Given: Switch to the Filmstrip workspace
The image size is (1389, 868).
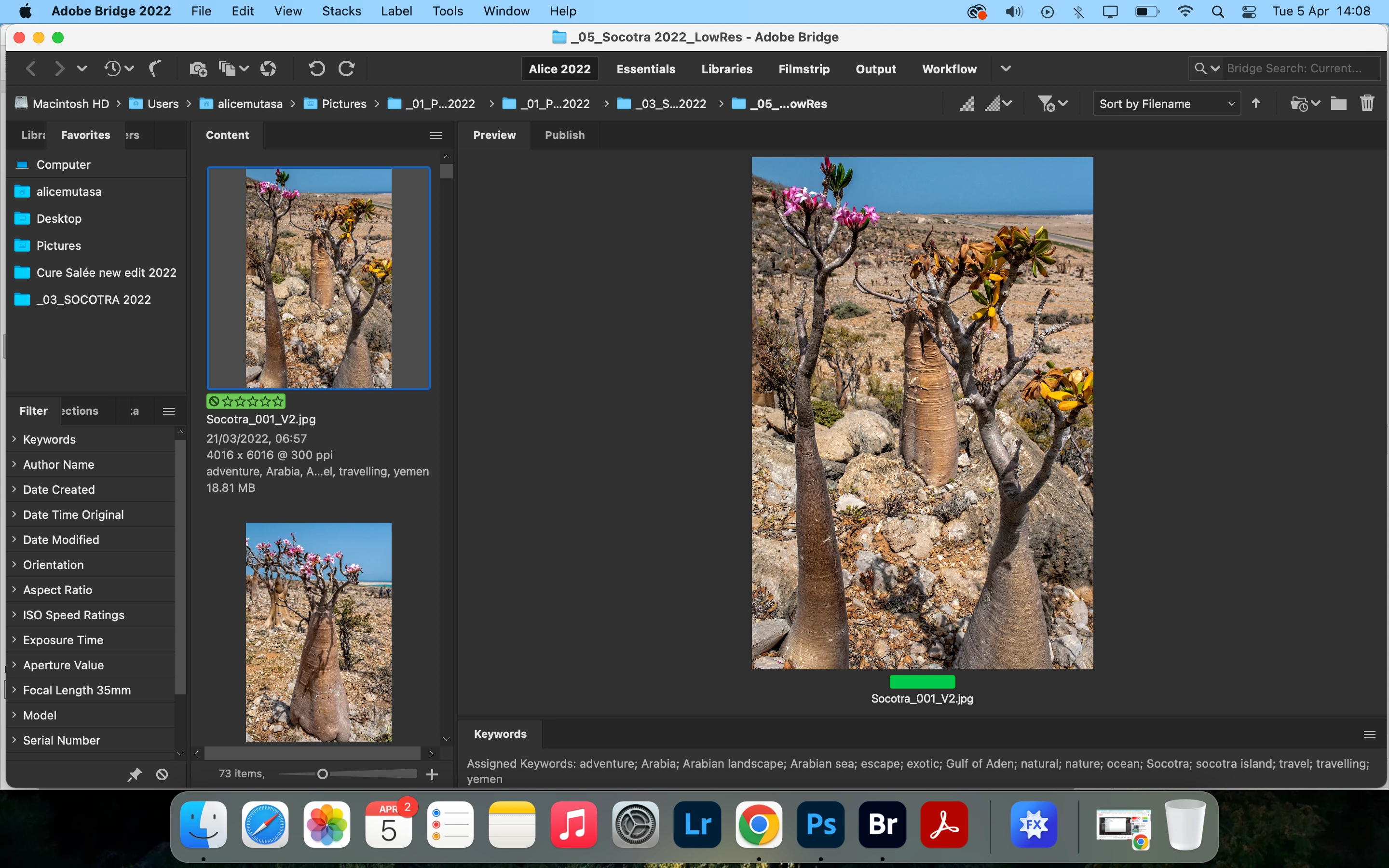Looking at the screenshot, I should click(x=803, y=69).
